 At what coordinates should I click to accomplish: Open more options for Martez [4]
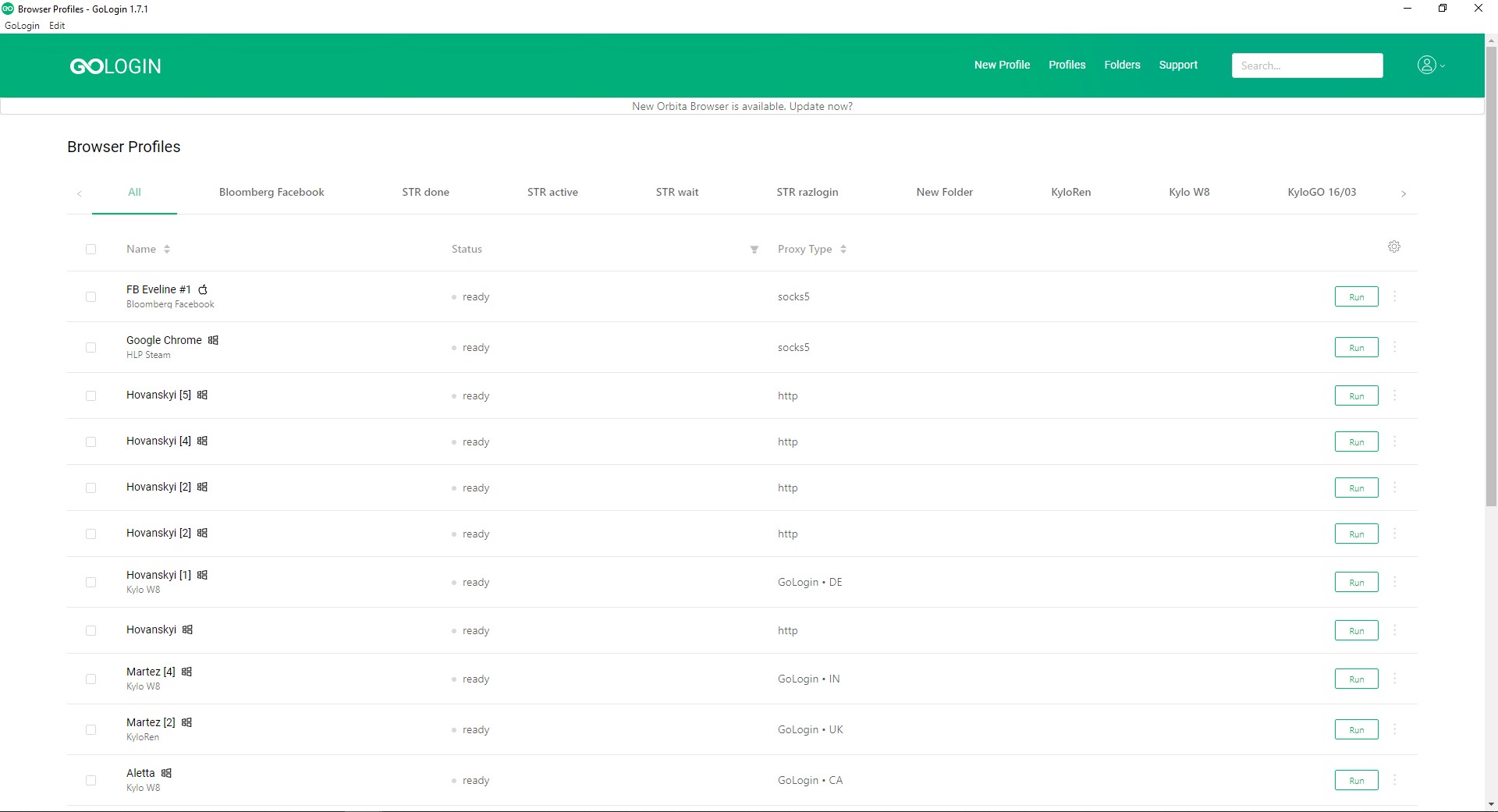pos(1395,679)
